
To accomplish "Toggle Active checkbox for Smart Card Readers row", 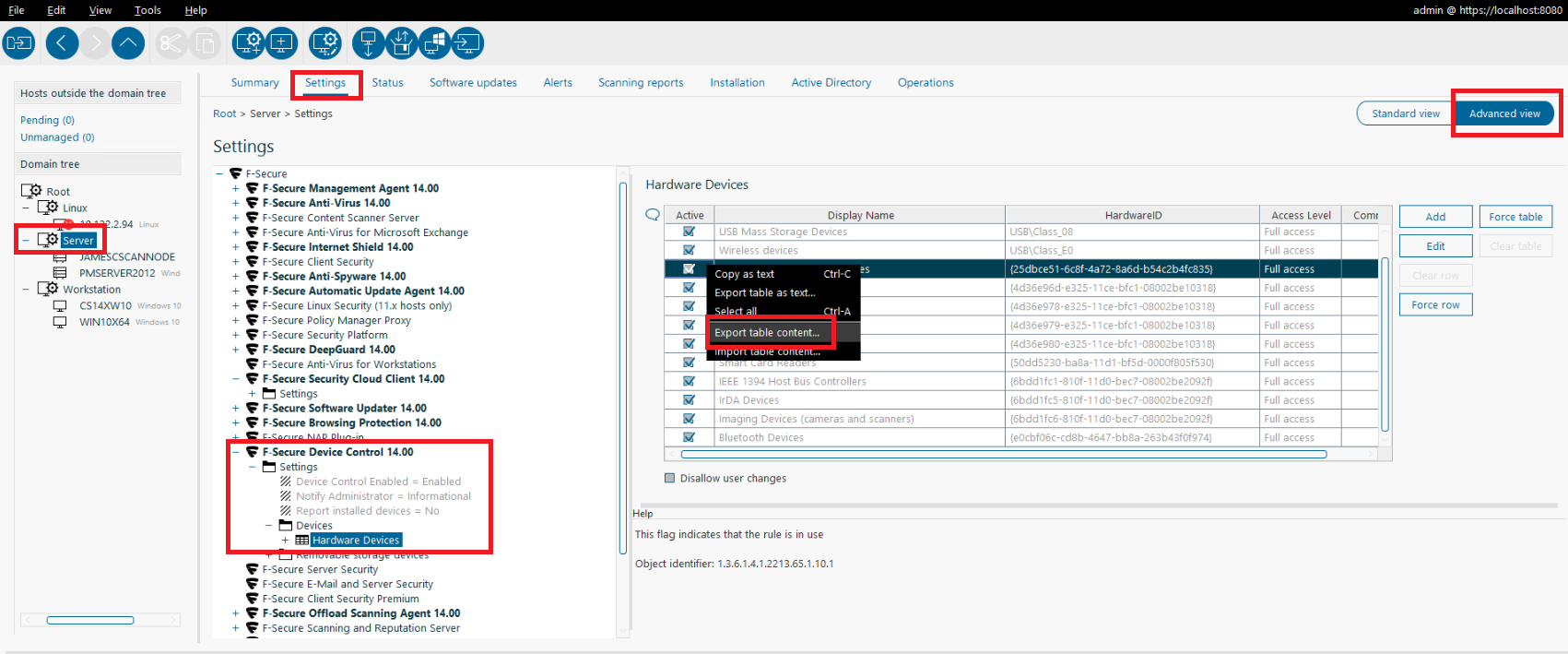I will click(689, 363).
